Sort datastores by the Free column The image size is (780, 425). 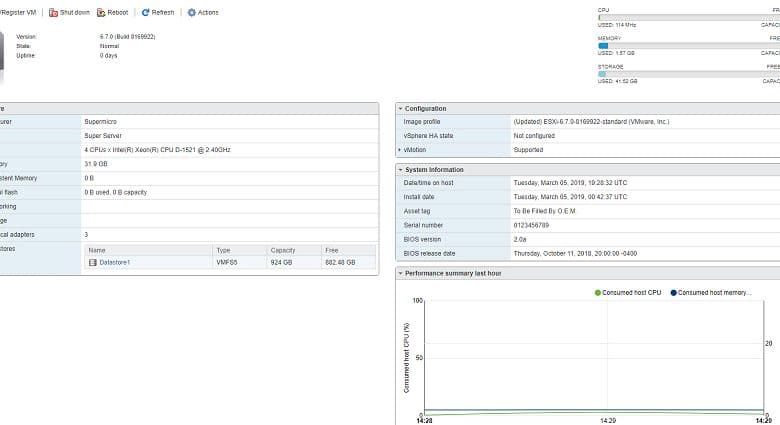tap(348, 250)
